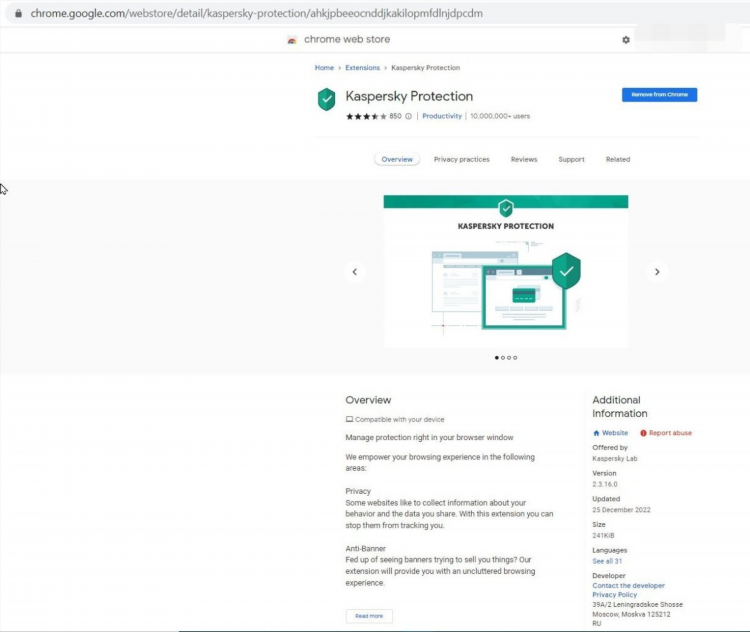
Task: Click the Kaspersky Protection breadcrumb text
Action: tap(425, 68)
